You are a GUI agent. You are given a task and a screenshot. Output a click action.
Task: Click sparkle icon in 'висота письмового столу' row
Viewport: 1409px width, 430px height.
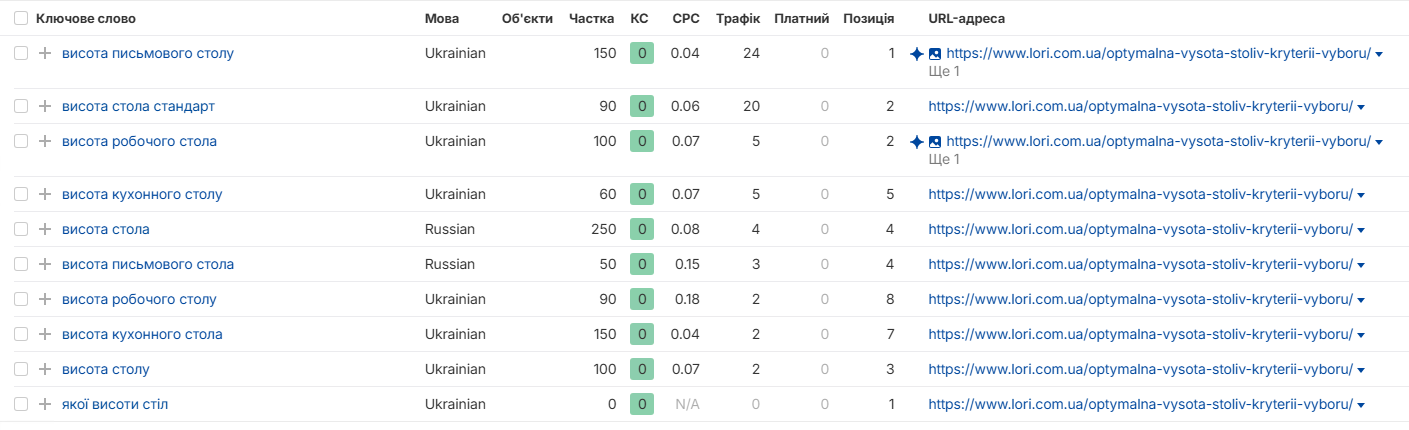pyautogui.click(x=916, y=53)
